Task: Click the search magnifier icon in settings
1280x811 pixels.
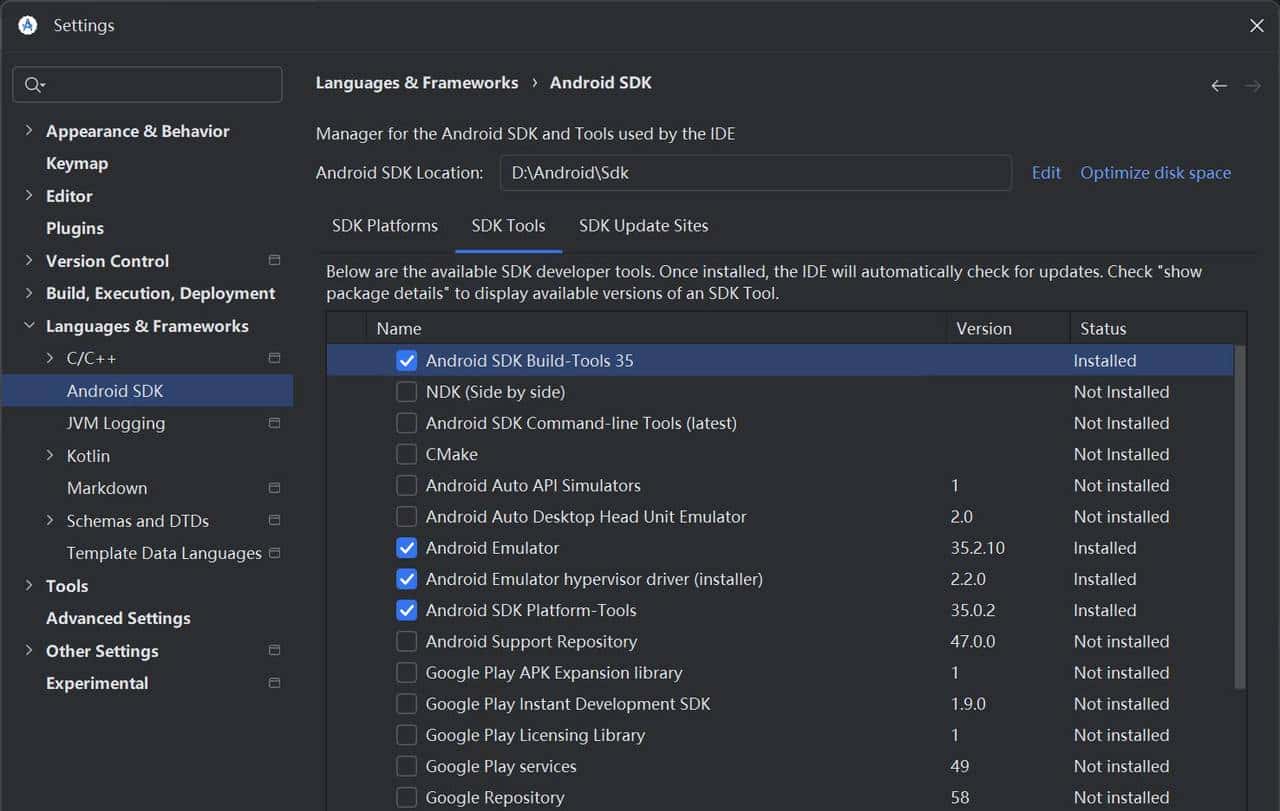Action: pos(33,85)
